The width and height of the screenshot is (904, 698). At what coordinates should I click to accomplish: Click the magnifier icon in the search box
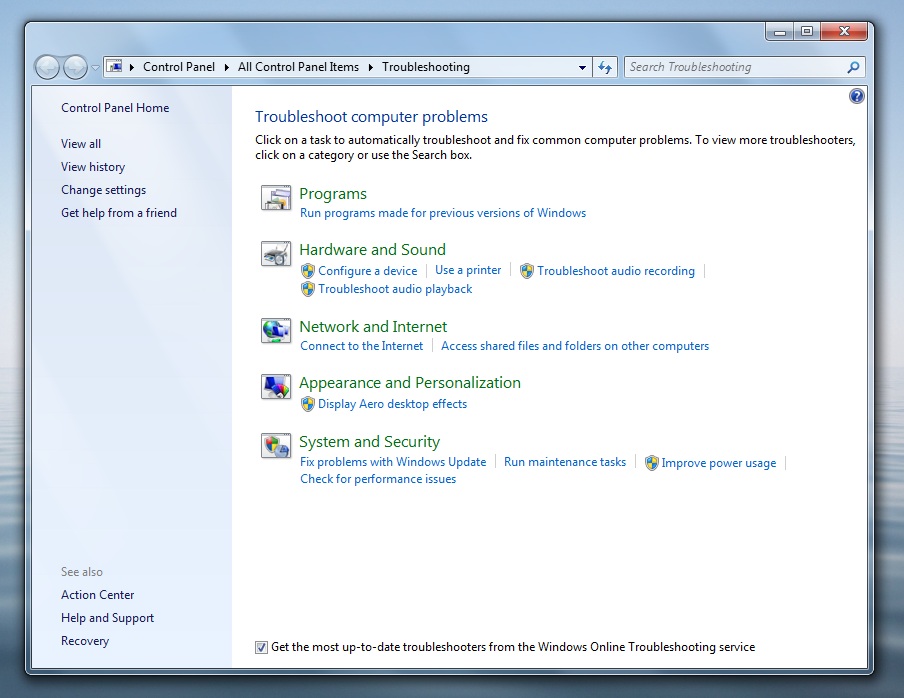click(x=853, y=67)
